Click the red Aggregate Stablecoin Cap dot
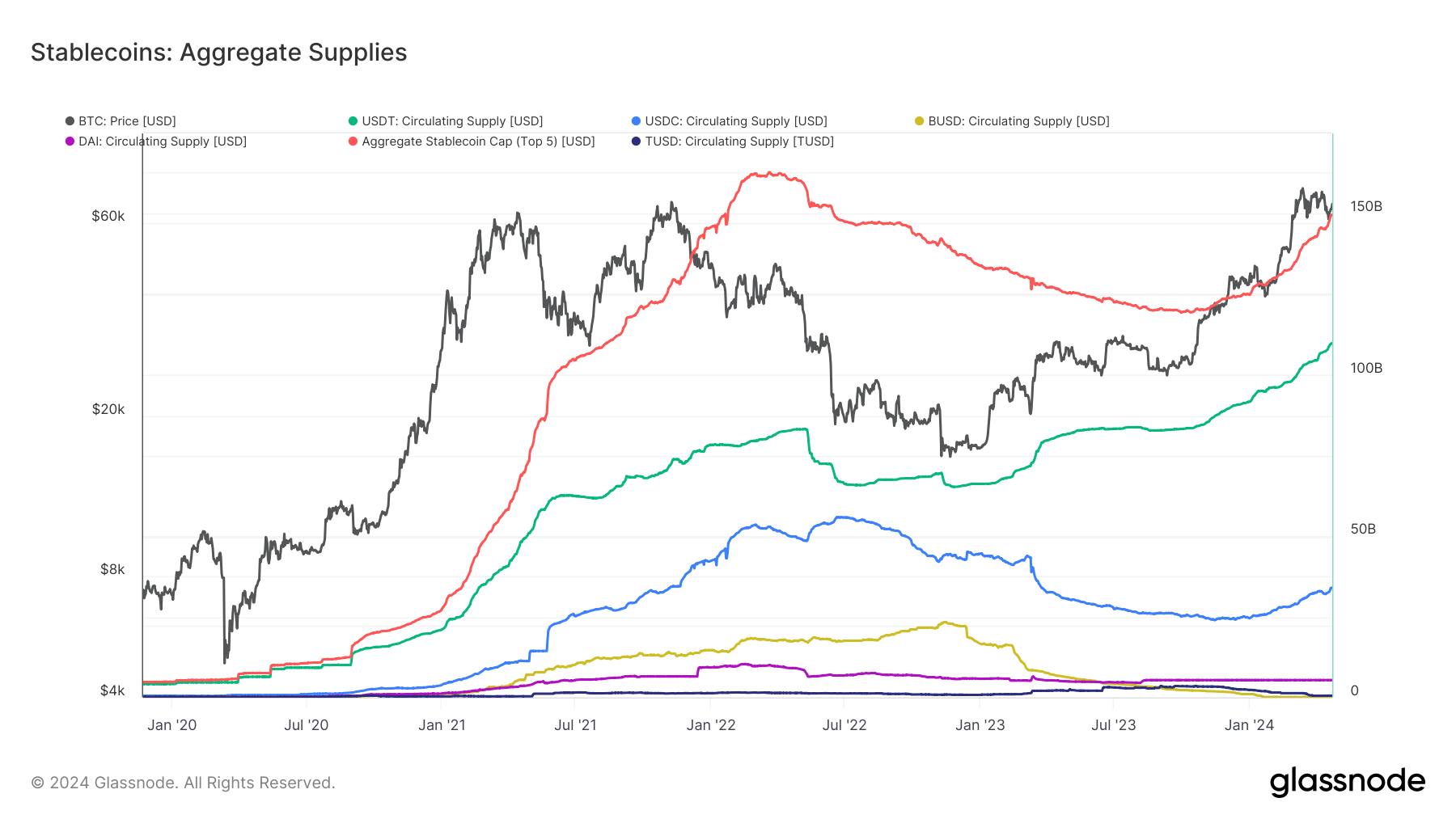1456x819 pixels. (353, 141)
